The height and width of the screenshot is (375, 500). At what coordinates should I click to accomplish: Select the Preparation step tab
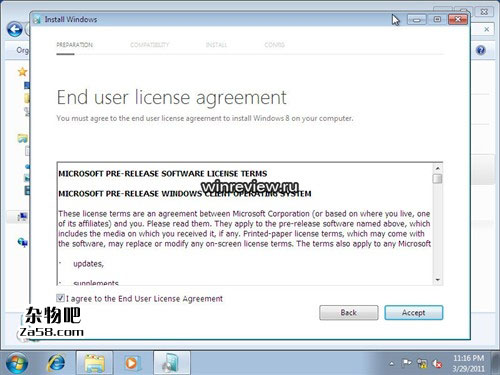pos(75,45)
